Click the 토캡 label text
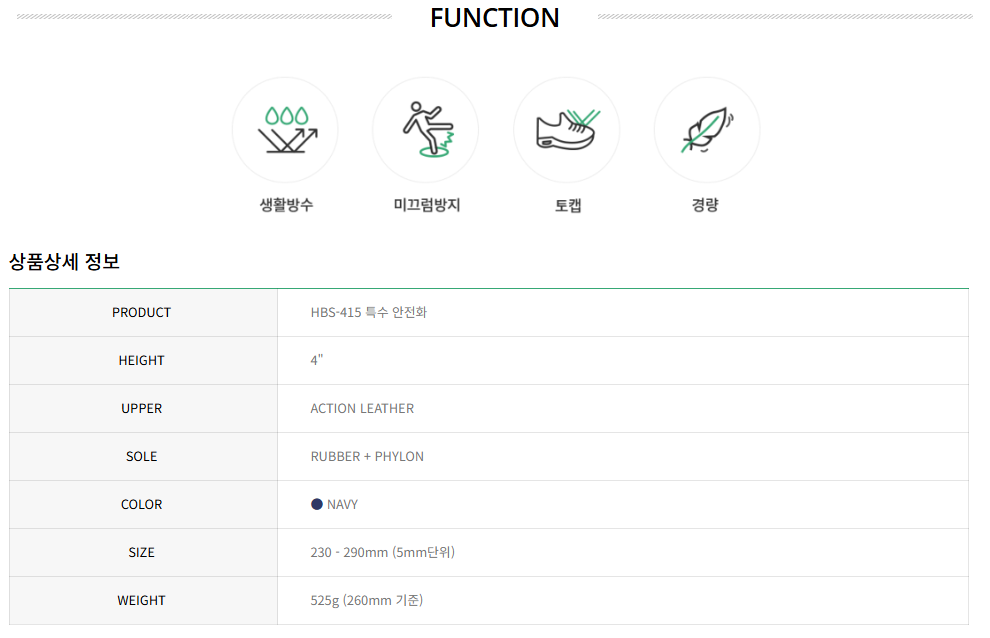 [x=568, y=205]
